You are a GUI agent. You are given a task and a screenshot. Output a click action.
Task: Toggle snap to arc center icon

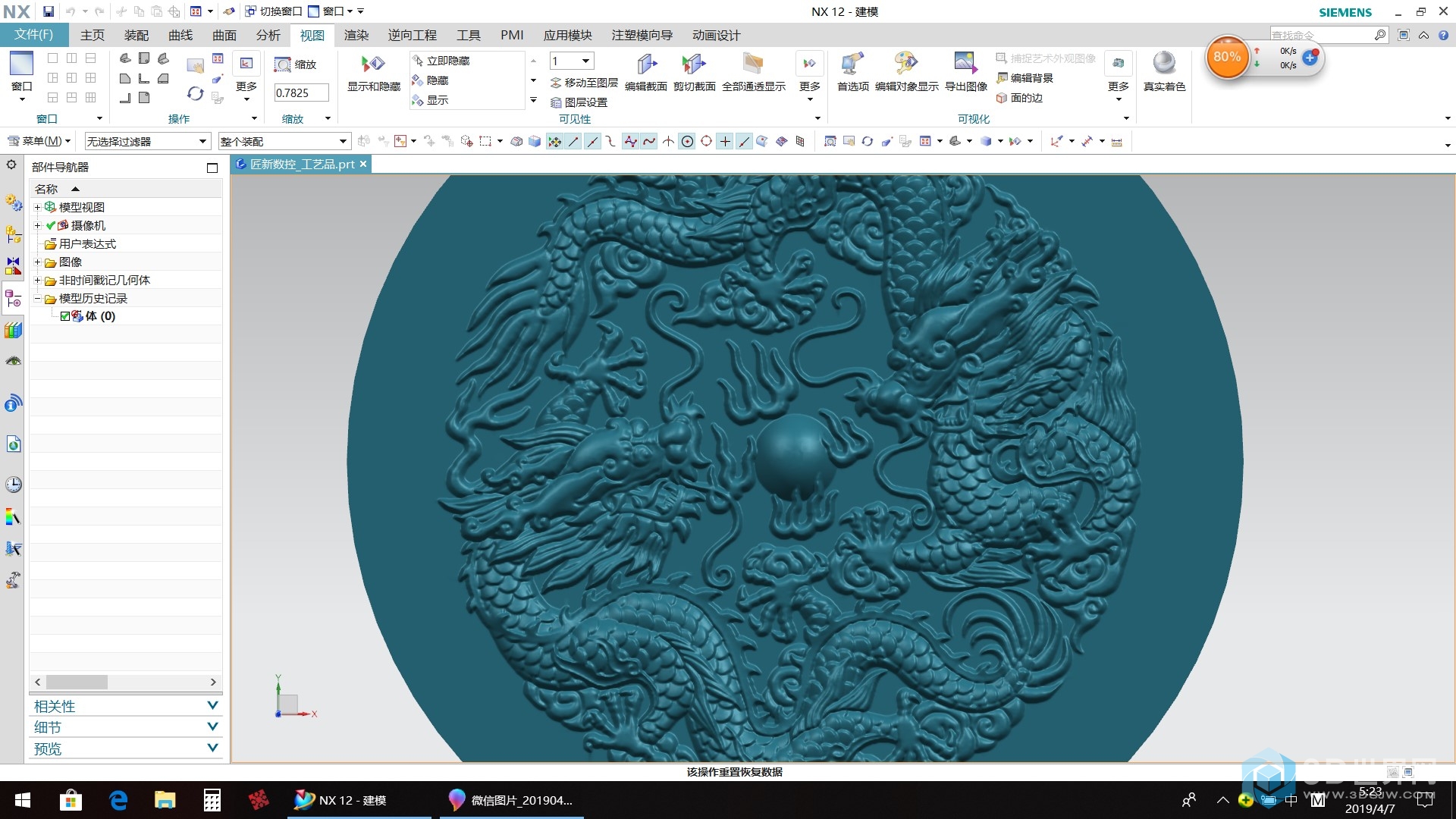[x=687, y=141]
